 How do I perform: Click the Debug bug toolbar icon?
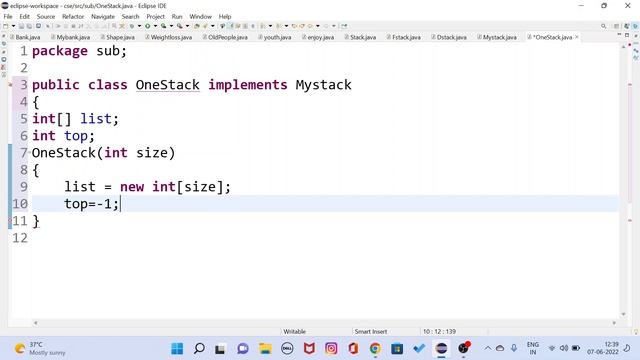point(131,26)
